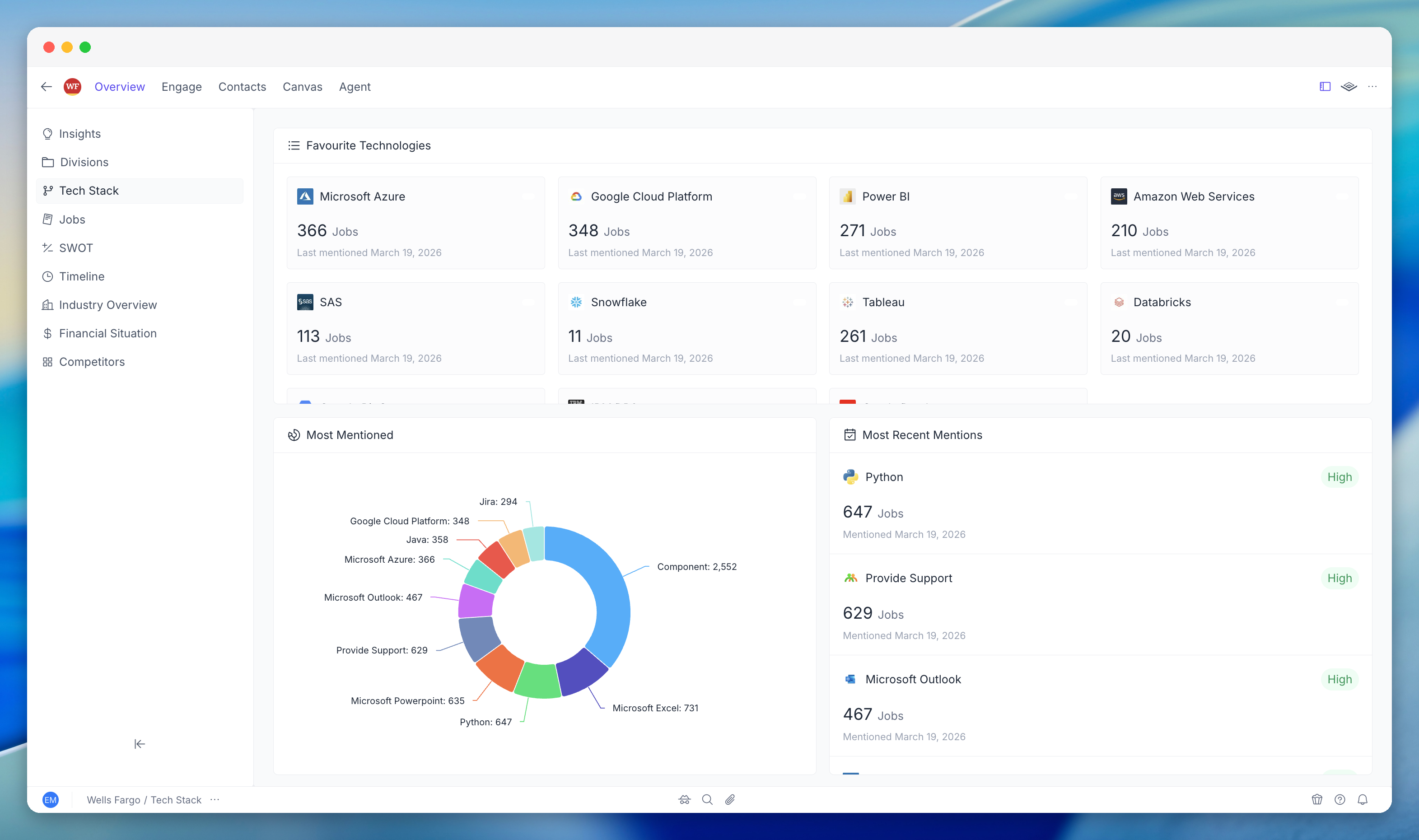
Task: Click the green Python donut slice
Action: (538, 681)
